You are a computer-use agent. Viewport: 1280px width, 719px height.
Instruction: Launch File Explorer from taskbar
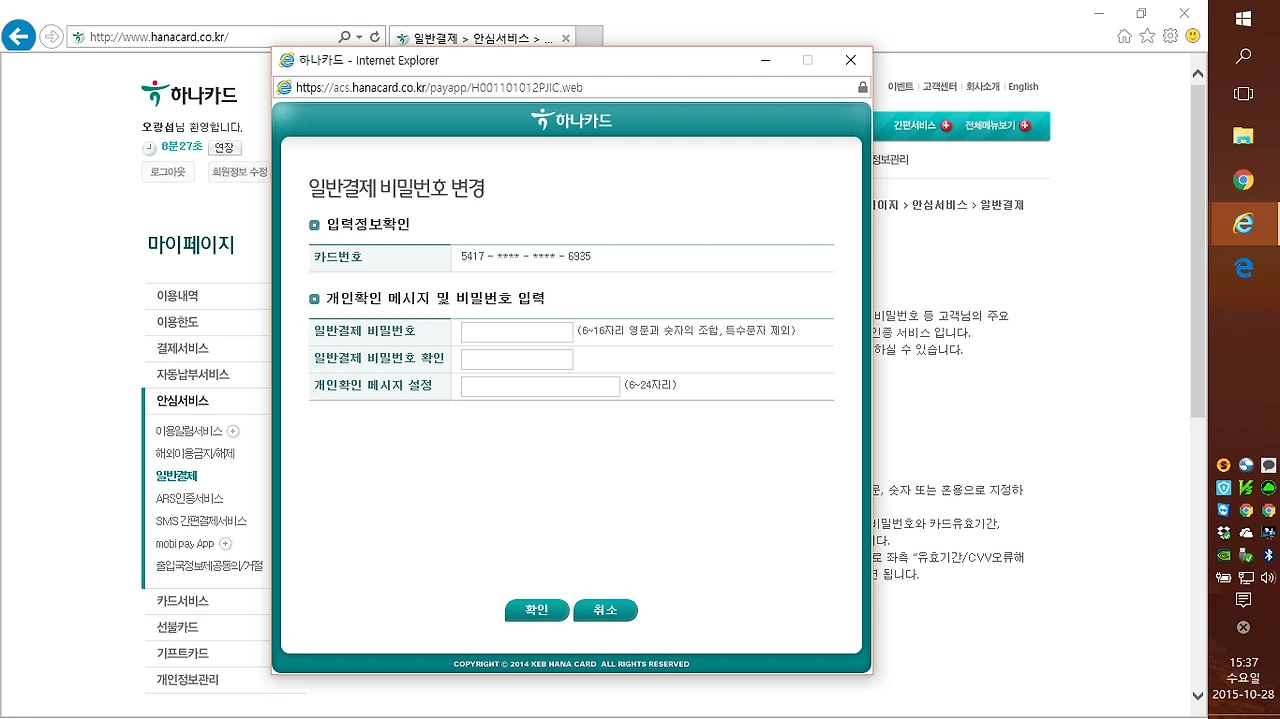coord(1243,136)
